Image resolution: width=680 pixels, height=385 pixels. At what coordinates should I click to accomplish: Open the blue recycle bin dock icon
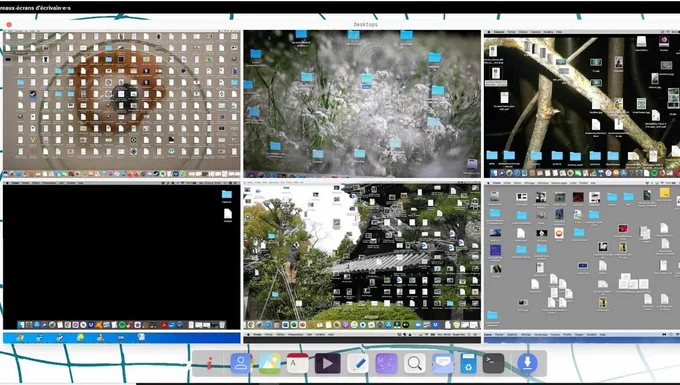point(468,363)
